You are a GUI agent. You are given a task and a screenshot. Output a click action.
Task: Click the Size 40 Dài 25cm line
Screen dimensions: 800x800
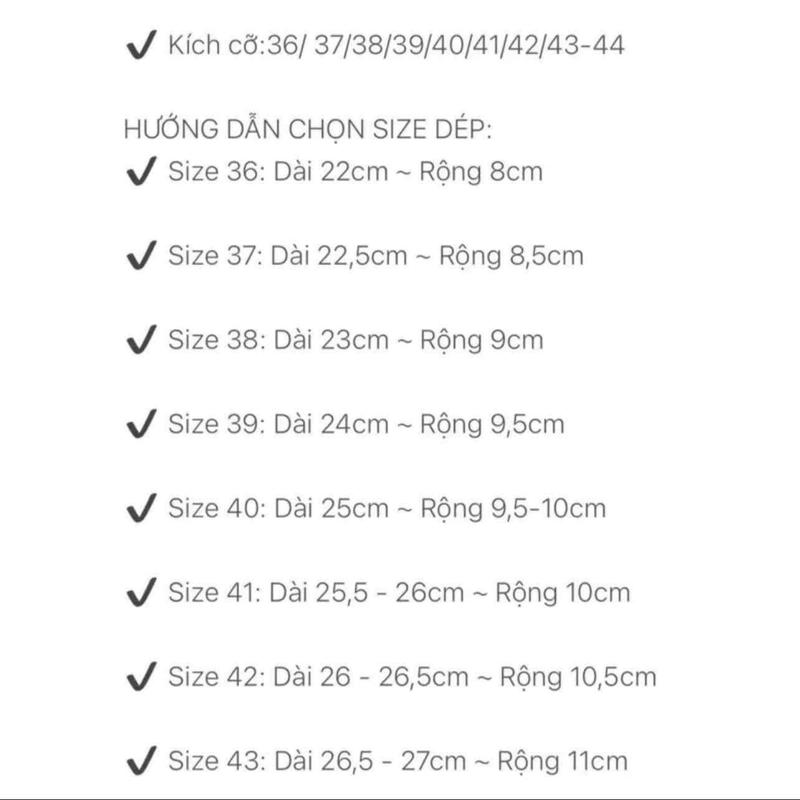click(x=387, y=509)
